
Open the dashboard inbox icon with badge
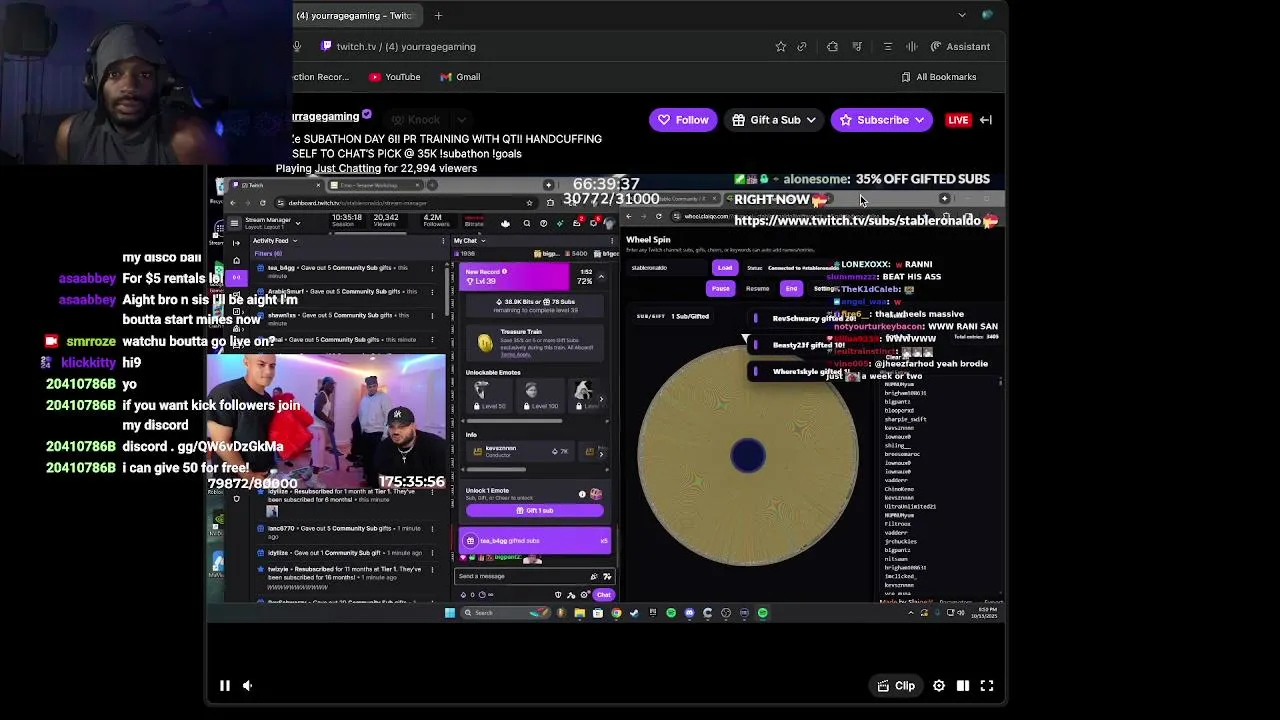(x=576, y=224)
